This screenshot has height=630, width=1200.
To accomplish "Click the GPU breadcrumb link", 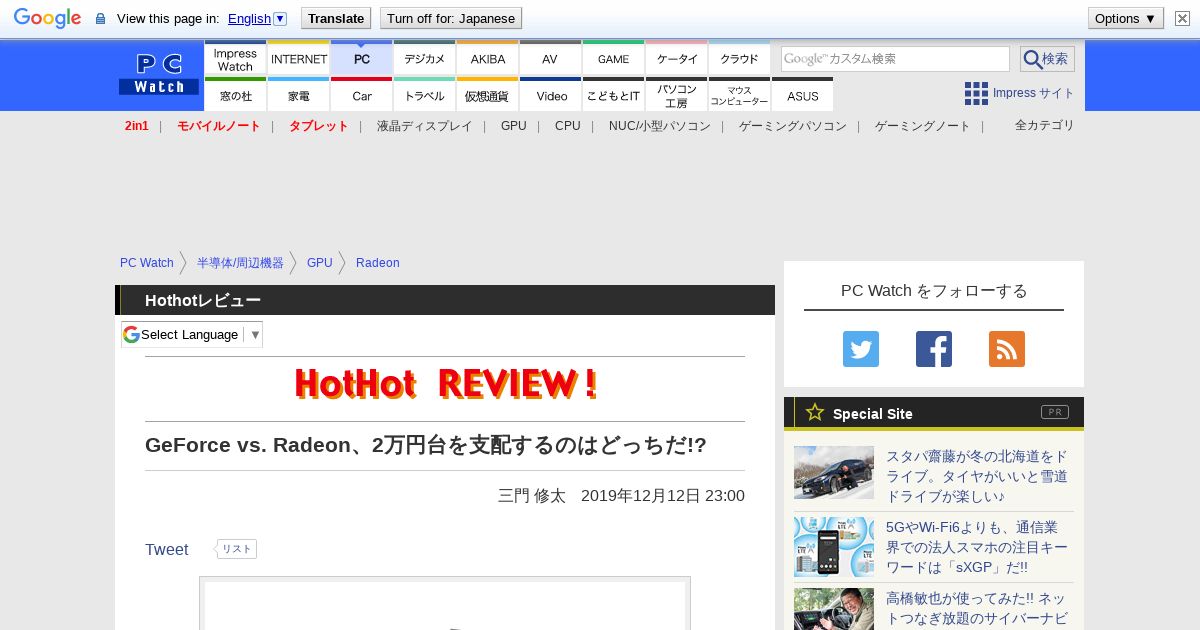I will (320, 263).
